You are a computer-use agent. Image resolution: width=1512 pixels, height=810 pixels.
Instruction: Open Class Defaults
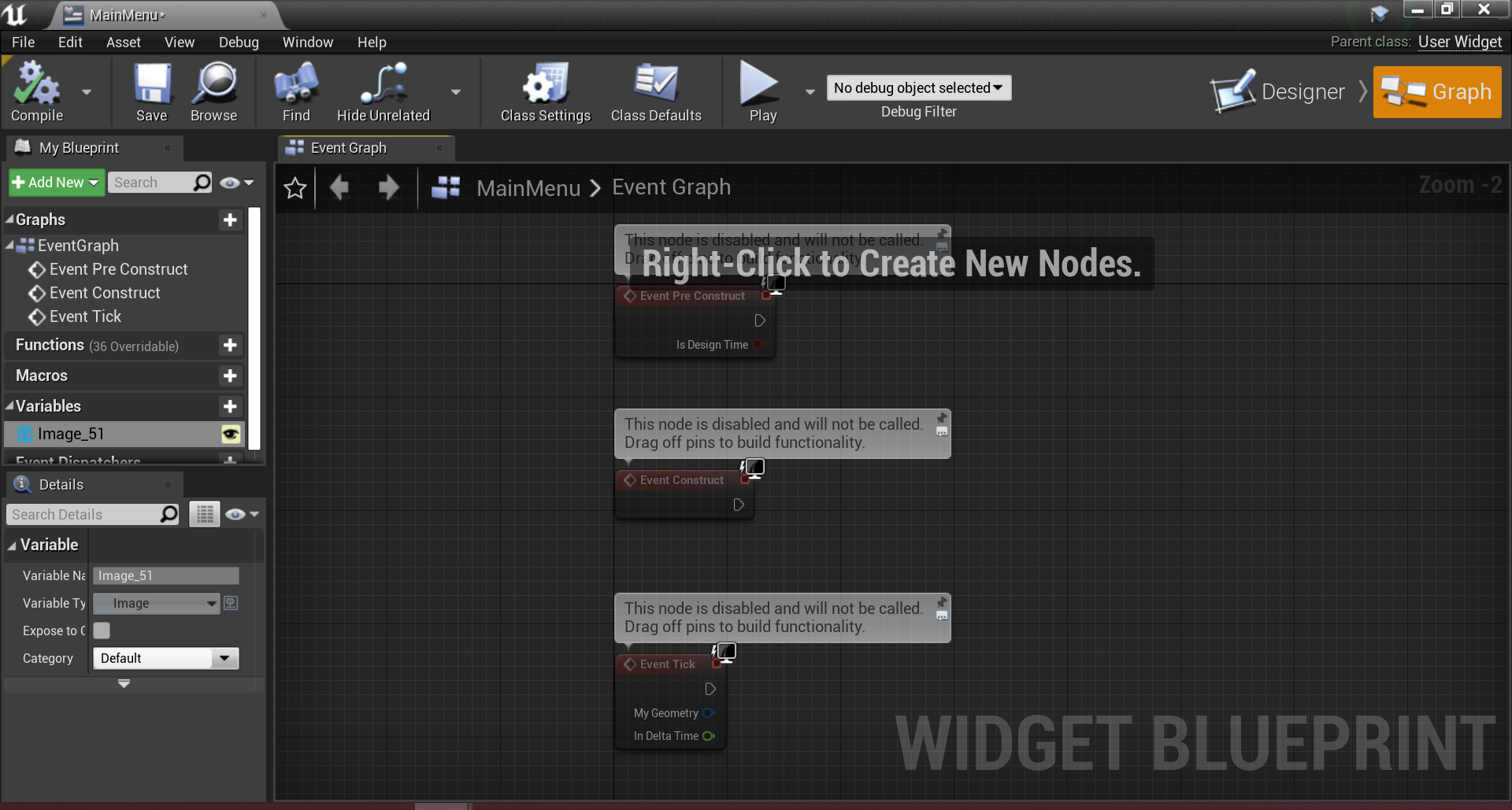click(656, 93)
